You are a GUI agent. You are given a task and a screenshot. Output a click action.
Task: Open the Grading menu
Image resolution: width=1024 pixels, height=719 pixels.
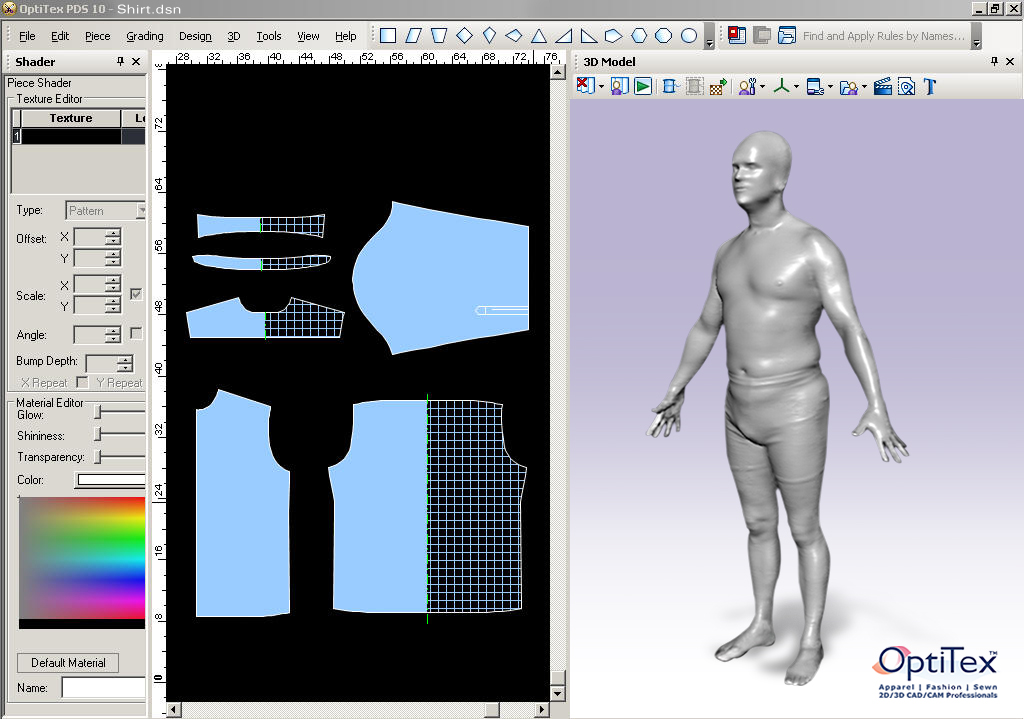point(144,35)
